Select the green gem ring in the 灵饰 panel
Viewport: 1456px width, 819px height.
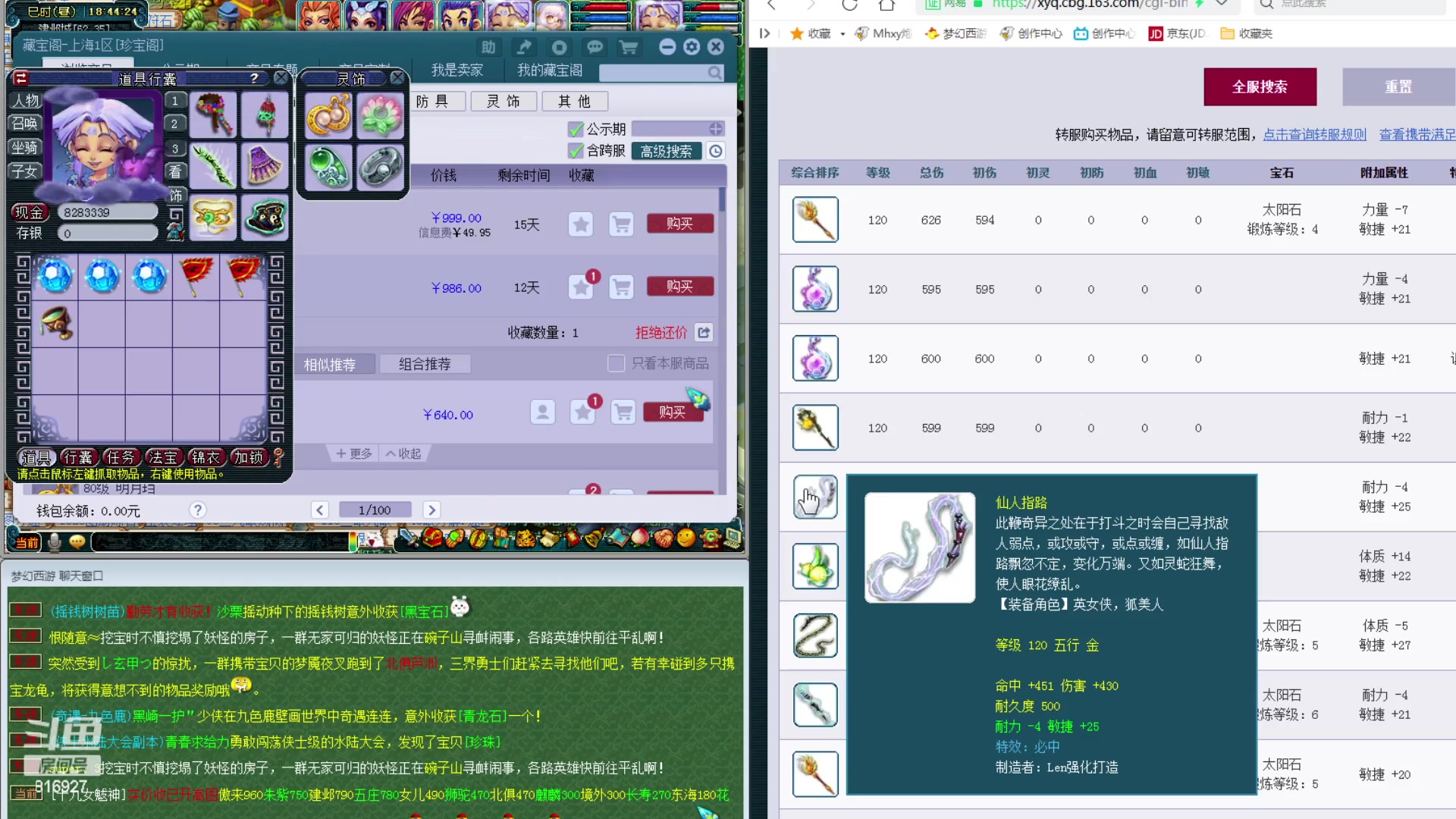[x=328, y=167]
